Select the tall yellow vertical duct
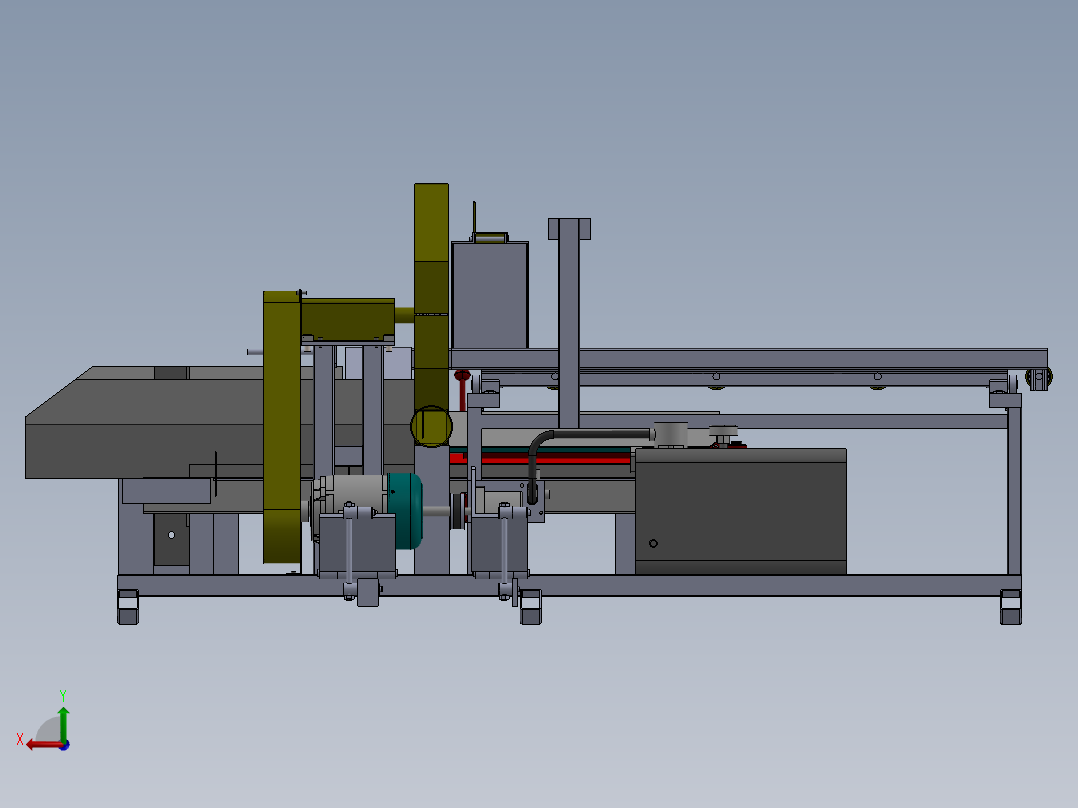The width and height of the screenshot is (1078, 808). tap(431, 296)
